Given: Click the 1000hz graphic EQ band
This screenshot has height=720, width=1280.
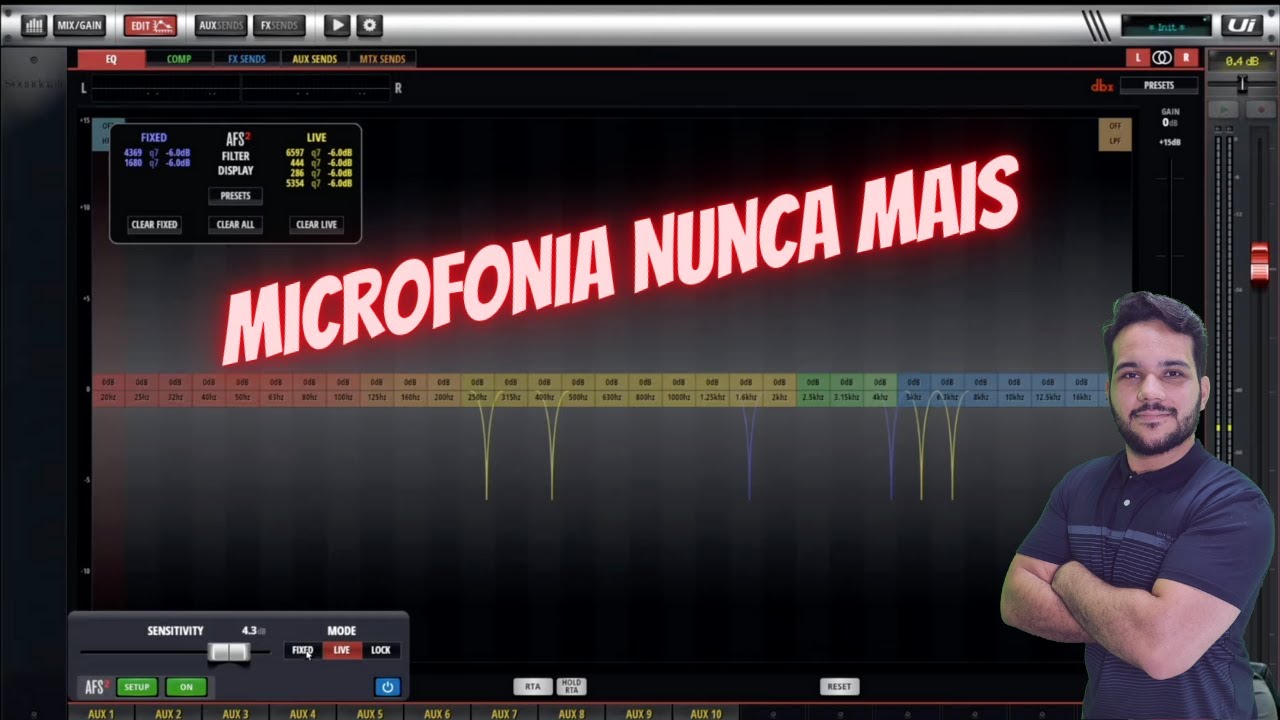Looking at the screenshot, I should pos(678,390).
